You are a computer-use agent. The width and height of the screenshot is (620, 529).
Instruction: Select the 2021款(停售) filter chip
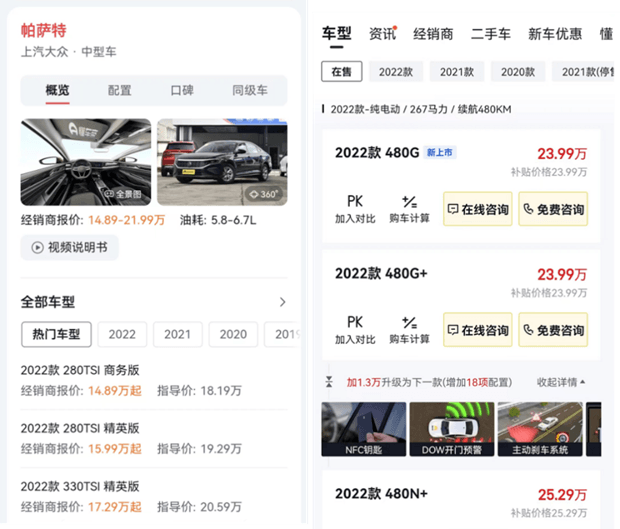pyautogui.click(x=585, y=72)
